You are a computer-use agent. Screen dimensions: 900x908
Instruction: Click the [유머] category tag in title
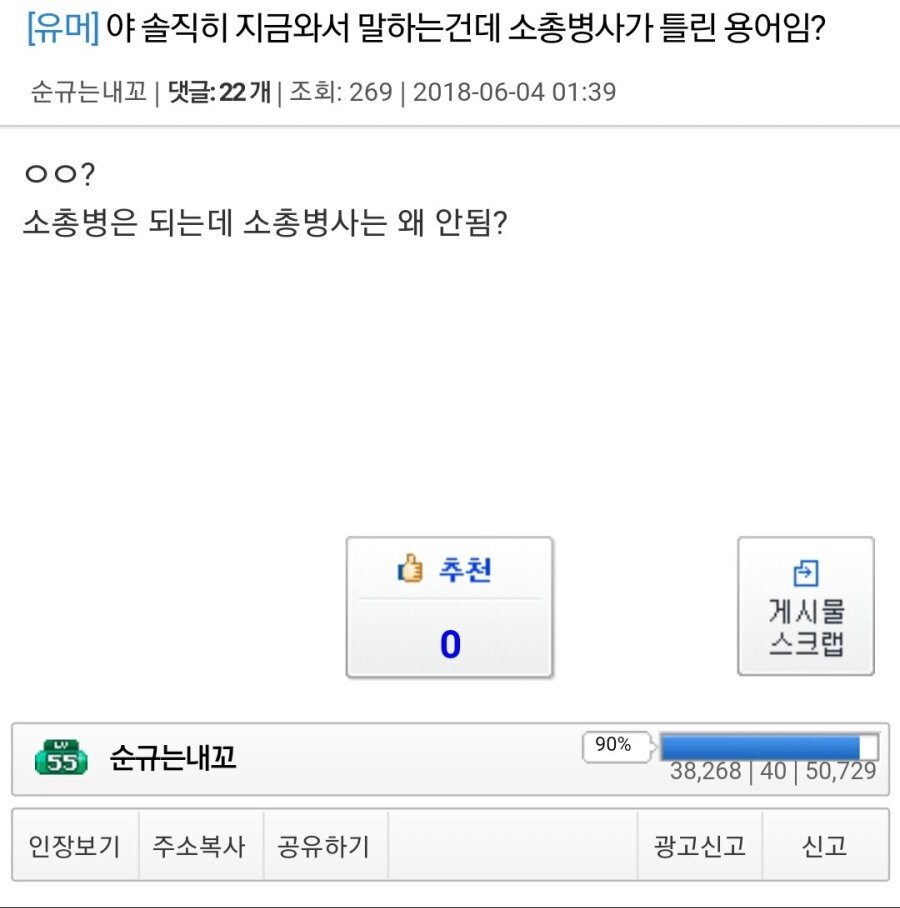click(x=62, y=33)
